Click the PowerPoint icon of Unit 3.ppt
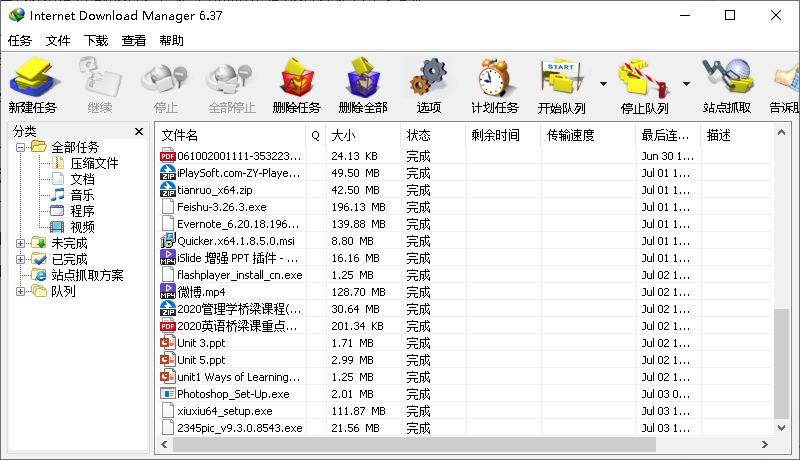This screenshot has height=460, width=800. (168, 343)
